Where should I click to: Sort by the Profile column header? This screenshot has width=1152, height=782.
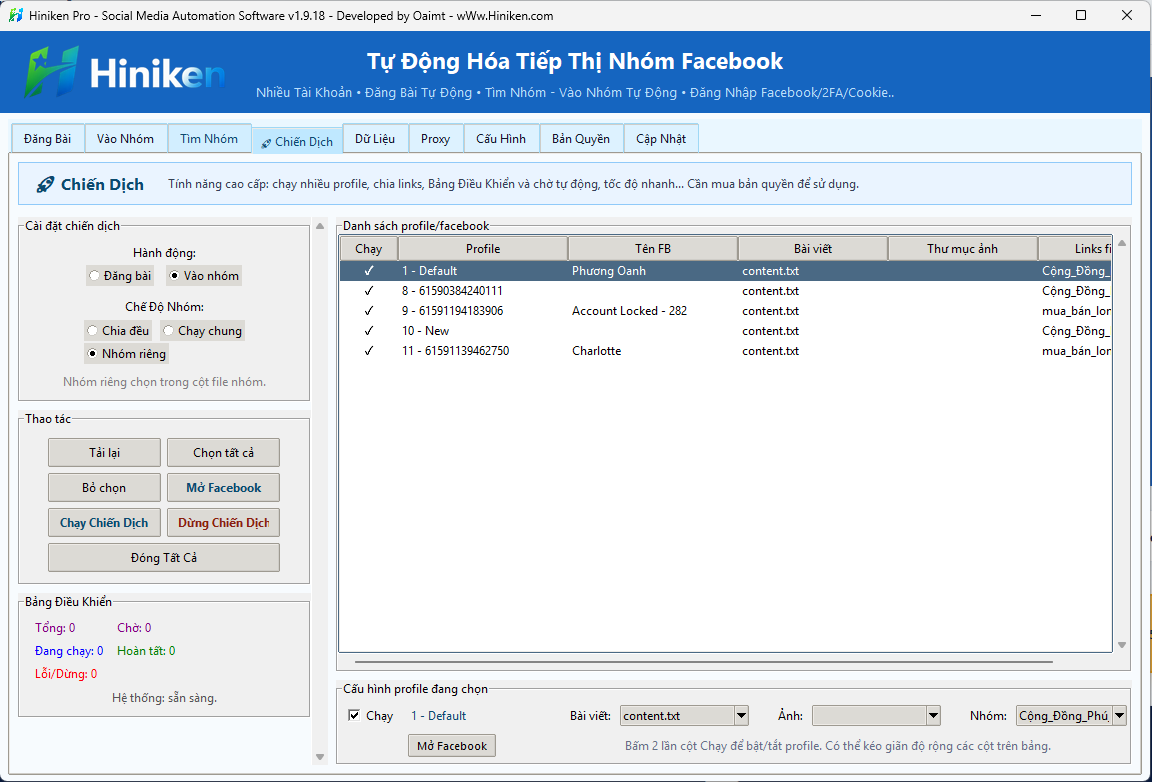(483, 248)
